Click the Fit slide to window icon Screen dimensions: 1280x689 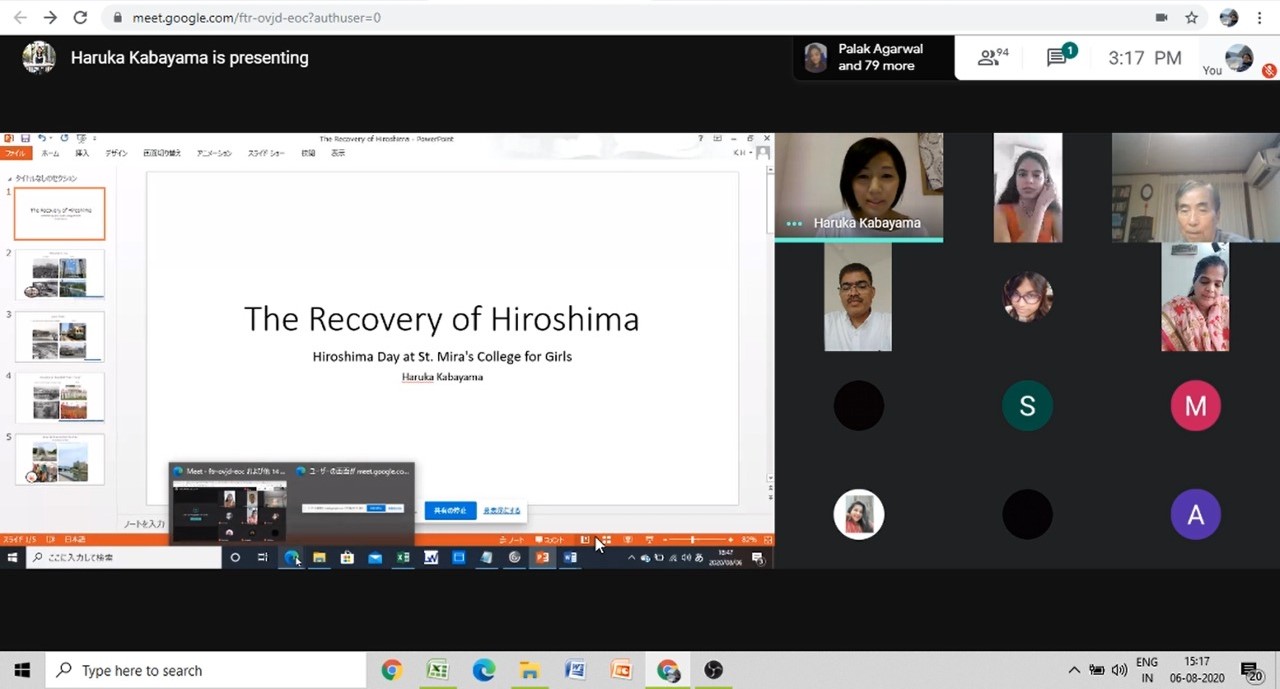pos(767,540)
